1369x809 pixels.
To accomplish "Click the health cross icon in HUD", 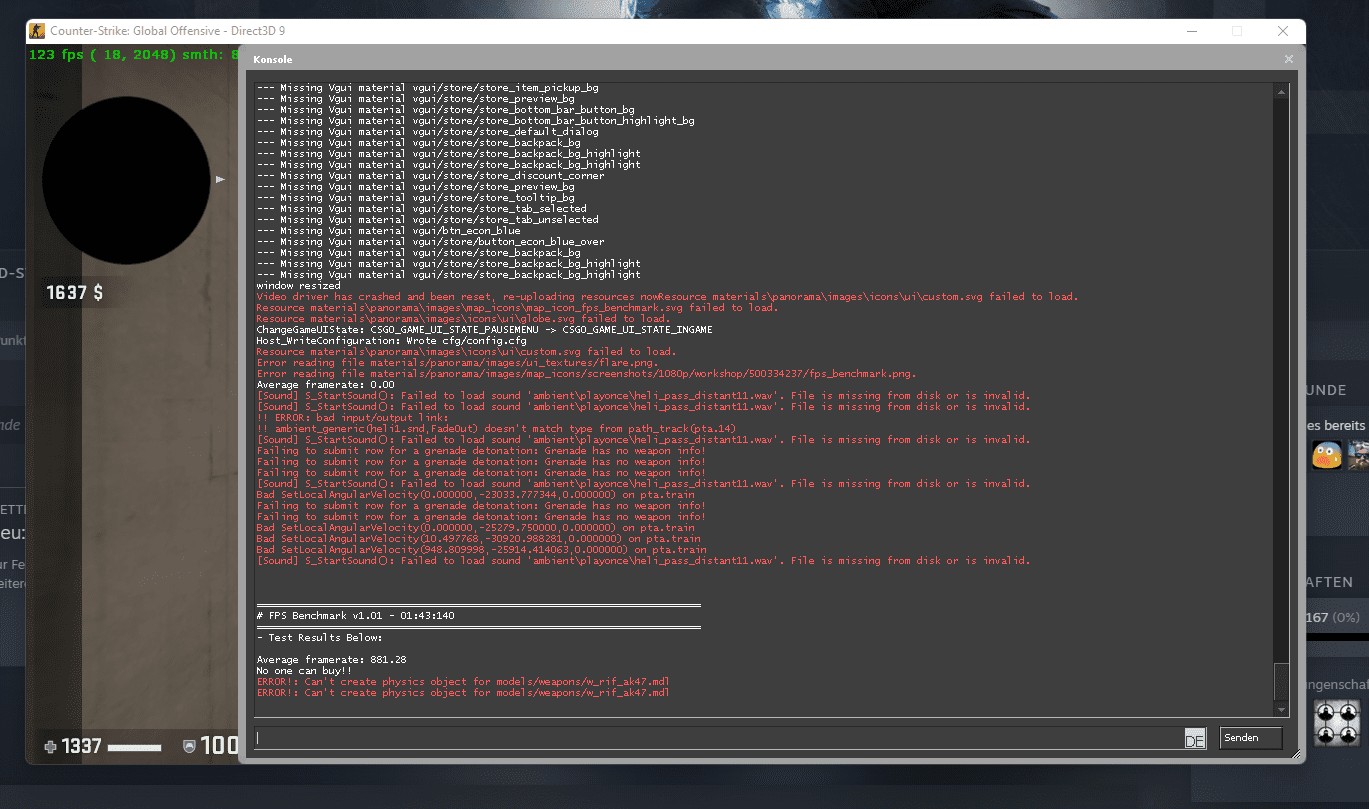I will coord(51,746).
